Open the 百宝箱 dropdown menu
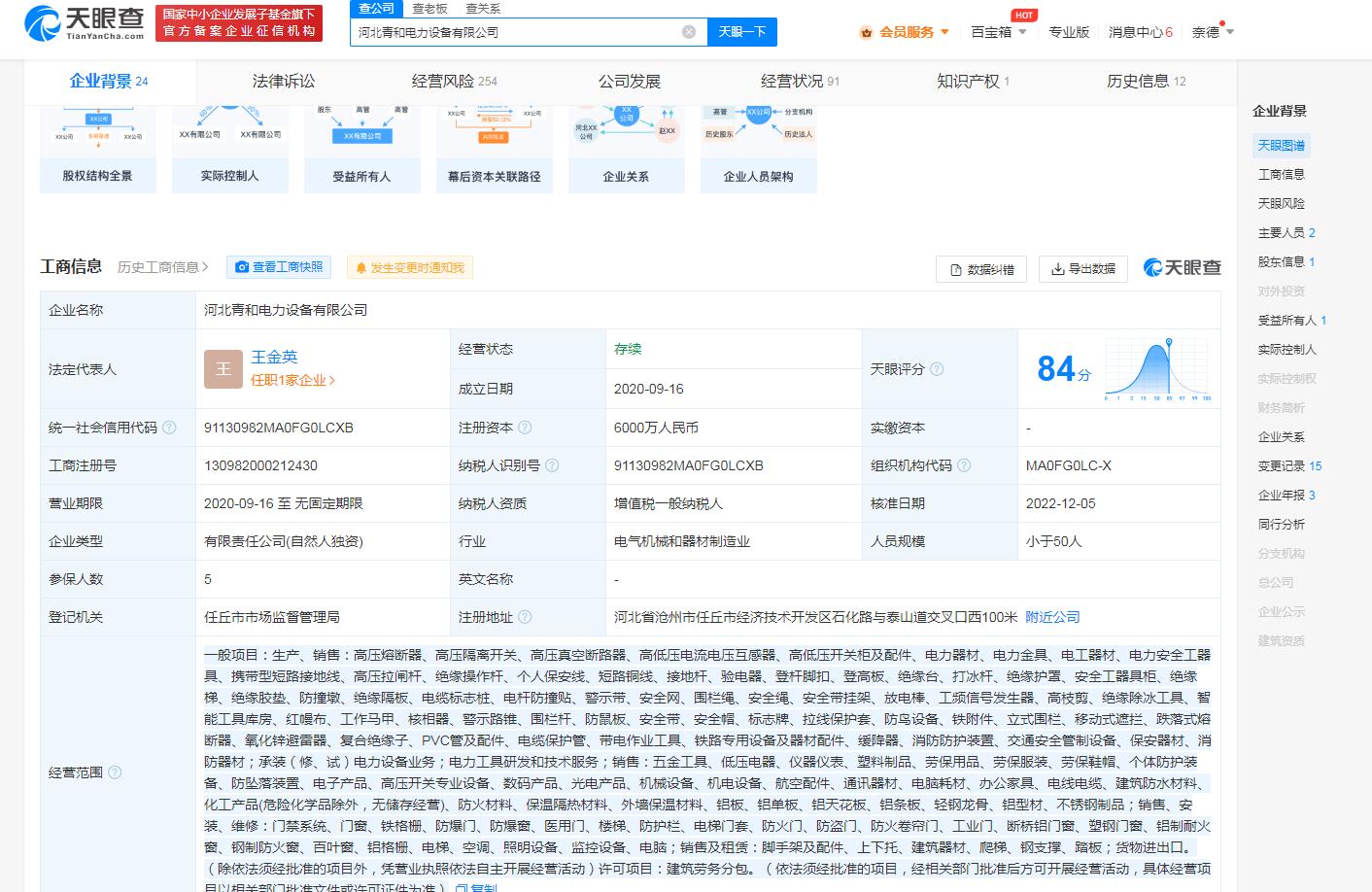The width and height of the screenshot is (1372, 892). click(x=998, y=32)
